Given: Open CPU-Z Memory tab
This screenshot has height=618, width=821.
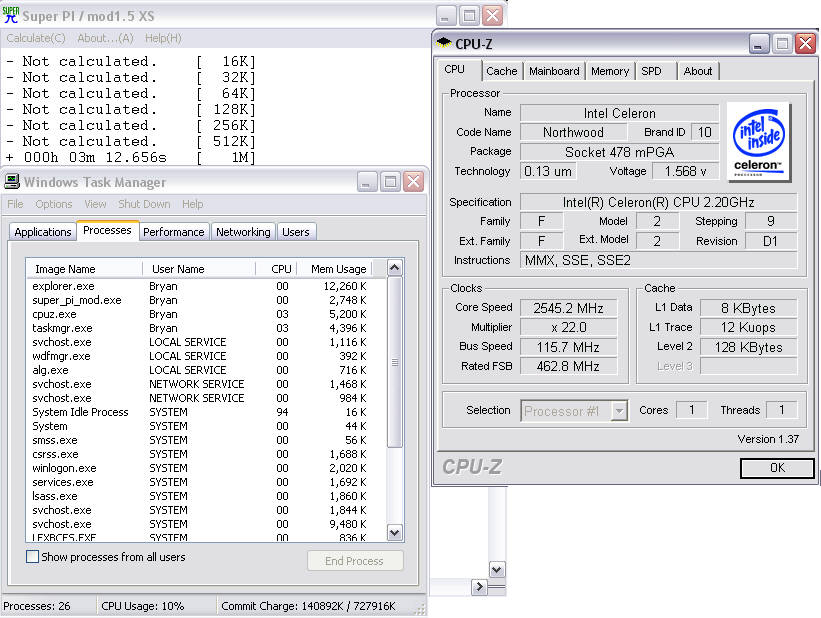Looking at the screenshot, I should pos(609,71).
